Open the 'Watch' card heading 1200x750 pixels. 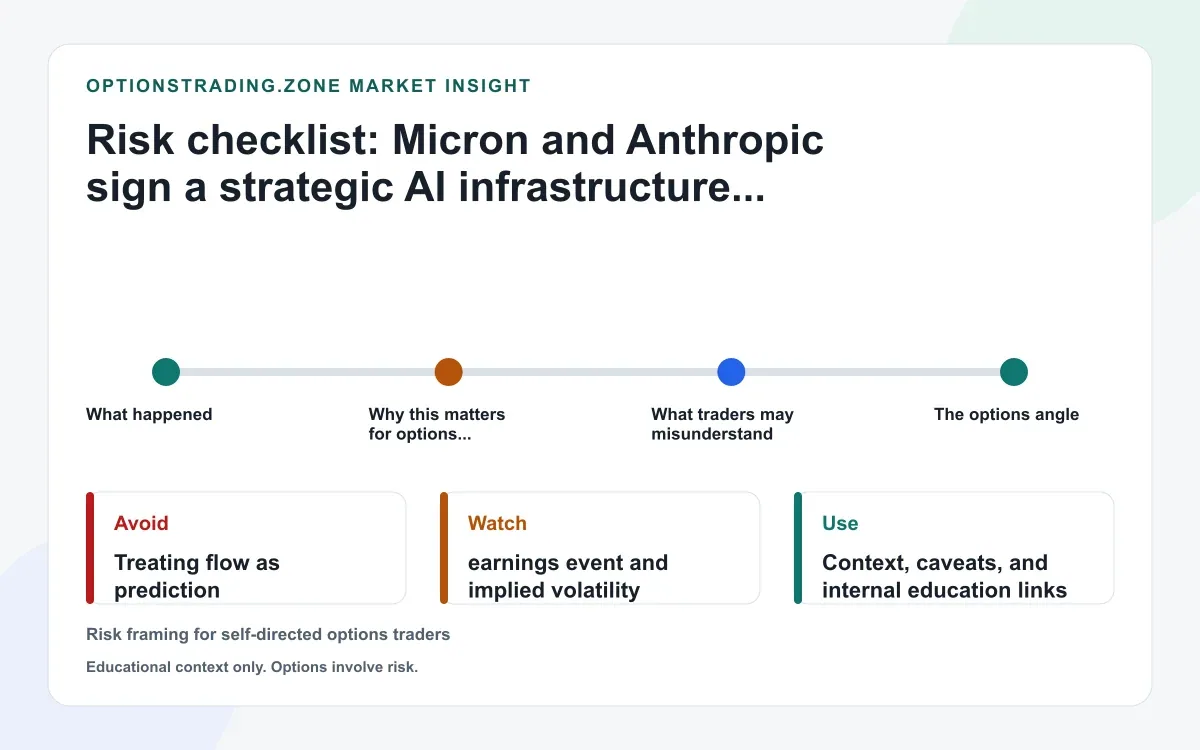(x=497, y=523)
